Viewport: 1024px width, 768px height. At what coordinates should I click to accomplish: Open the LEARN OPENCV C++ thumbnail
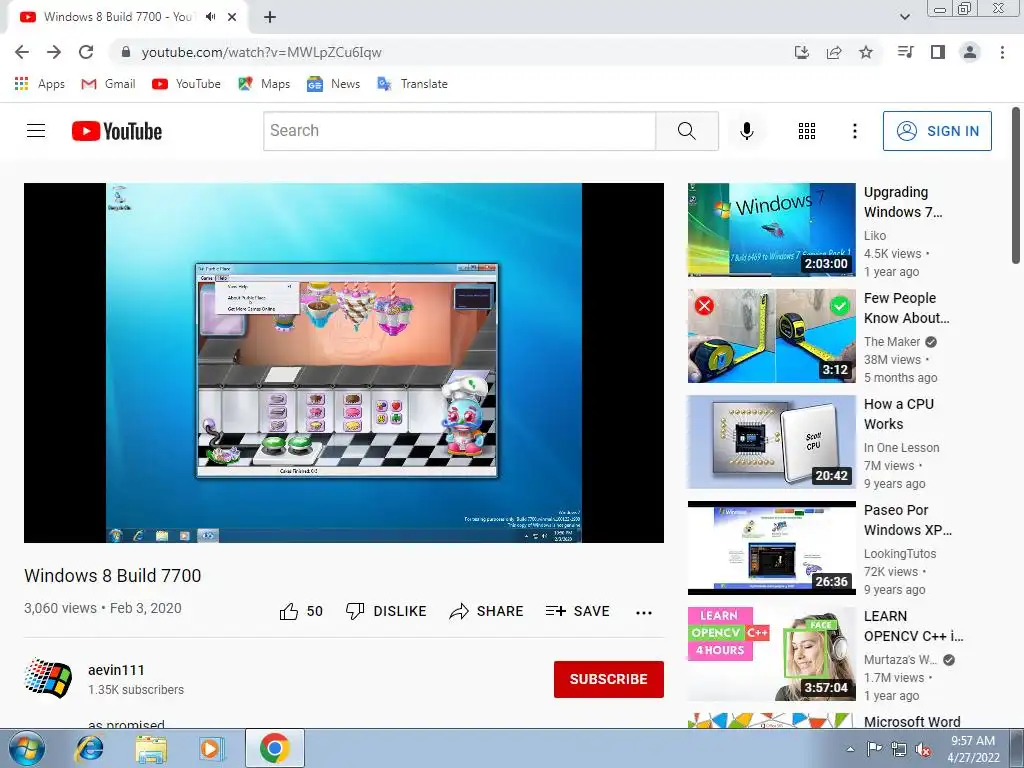(771, 654)
